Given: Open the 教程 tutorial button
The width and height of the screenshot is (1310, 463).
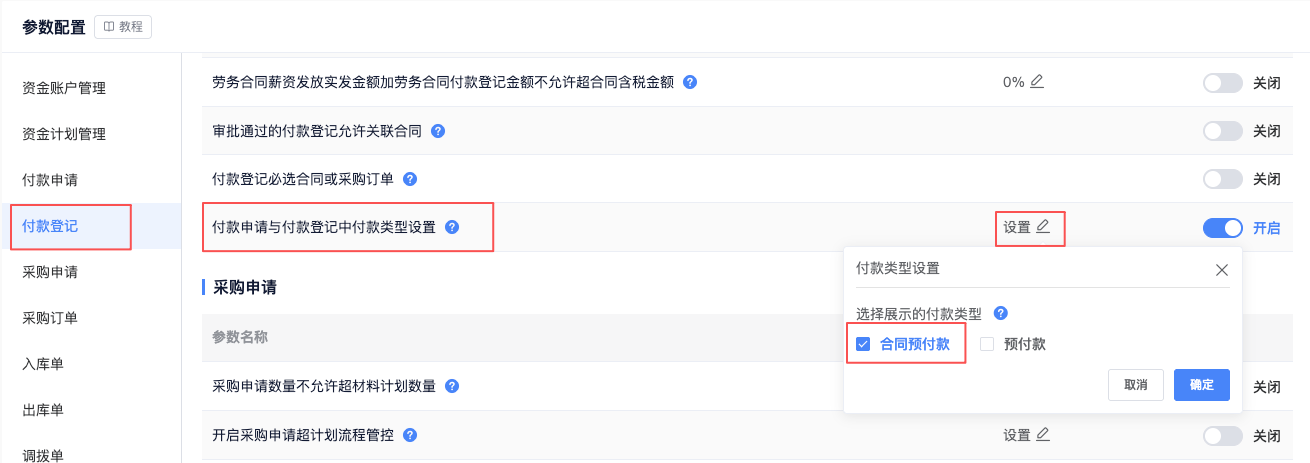Looking at the screenshot, I should coord(123,27).
